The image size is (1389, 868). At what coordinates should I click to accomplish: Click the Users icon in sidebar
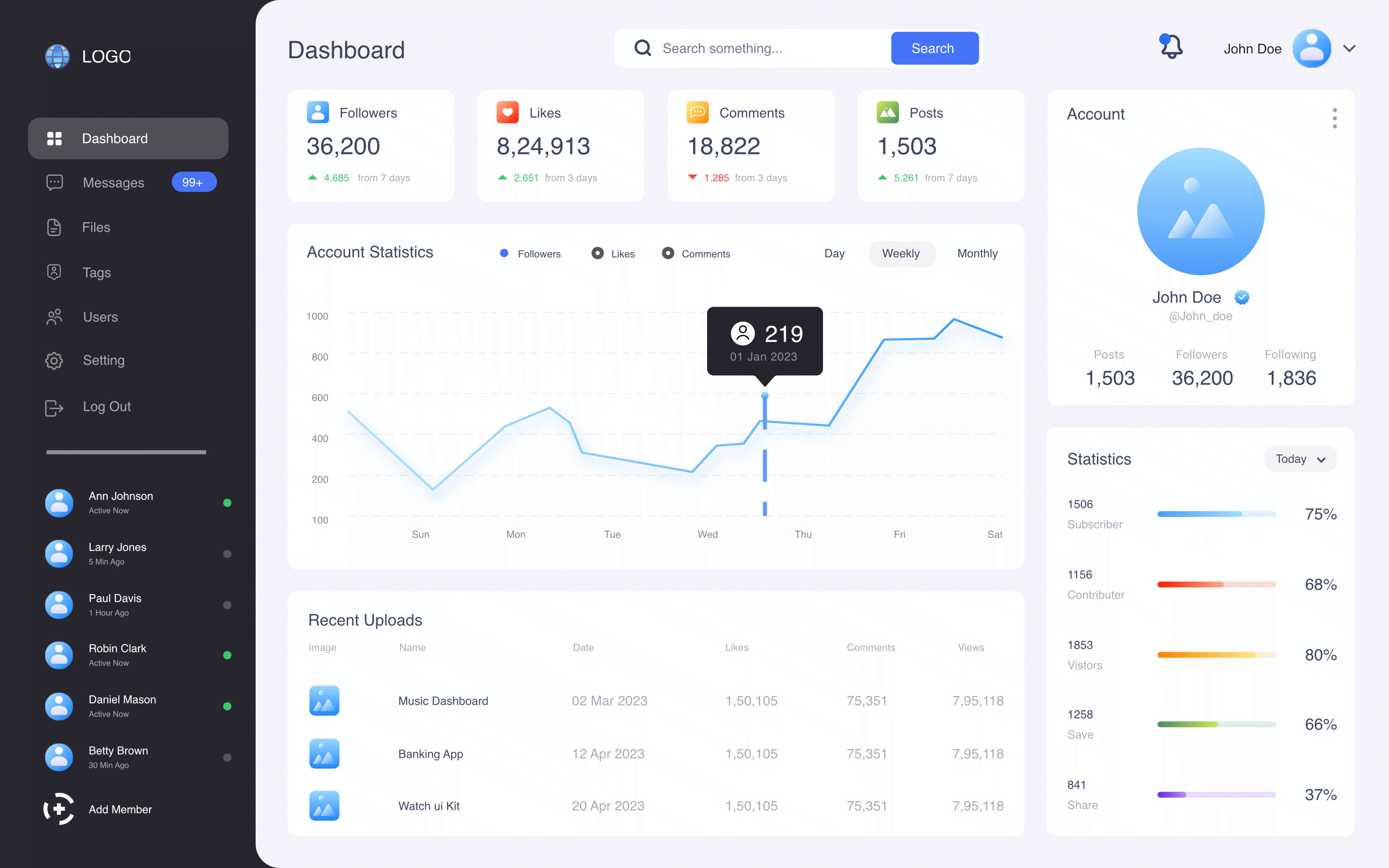point(54,316)
